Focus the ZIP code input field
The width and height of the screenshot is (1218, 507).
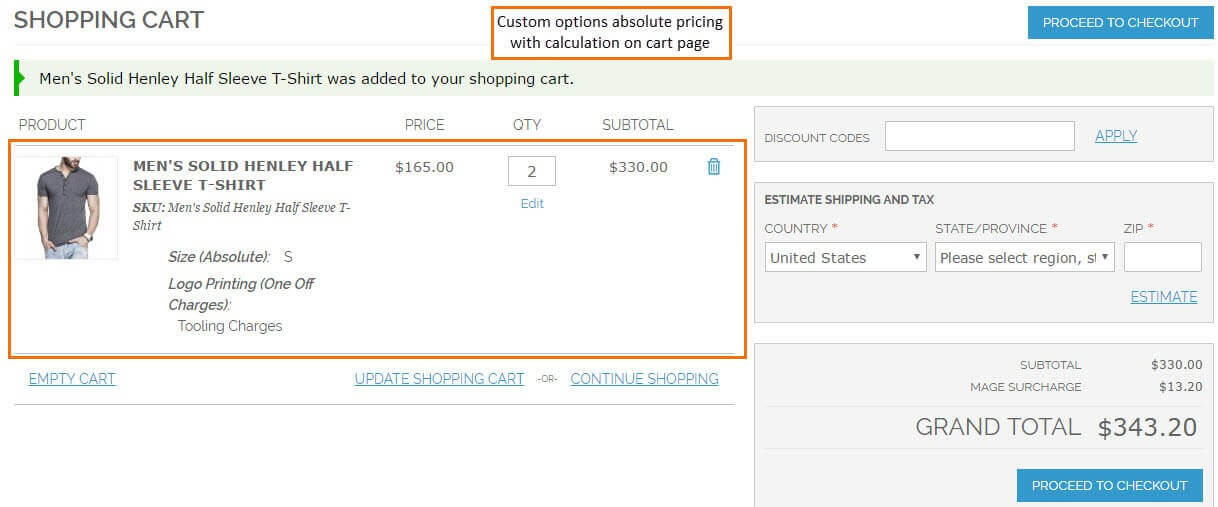(x=1162, y=258)
